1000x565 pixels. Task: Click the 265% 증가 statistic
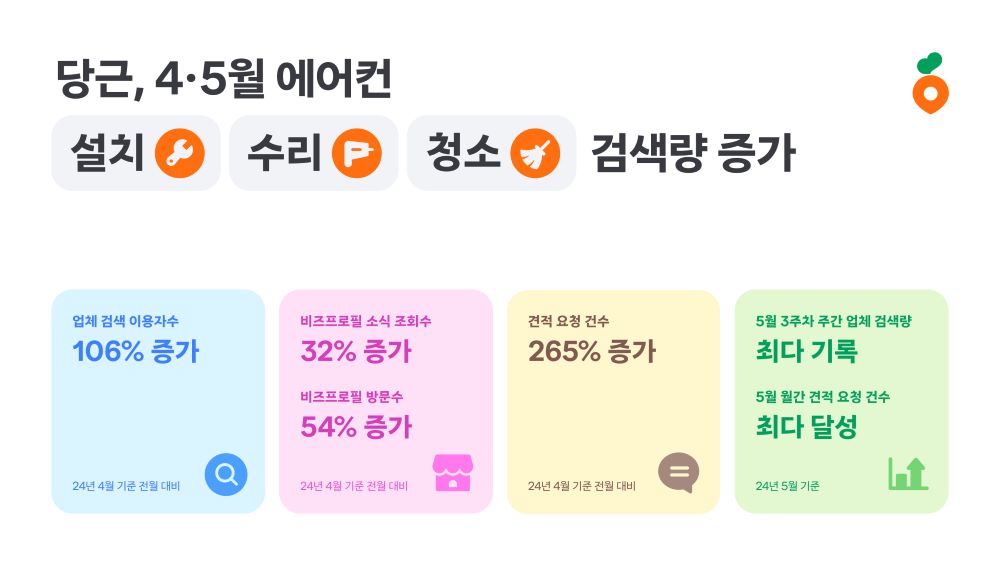[592, 352]
